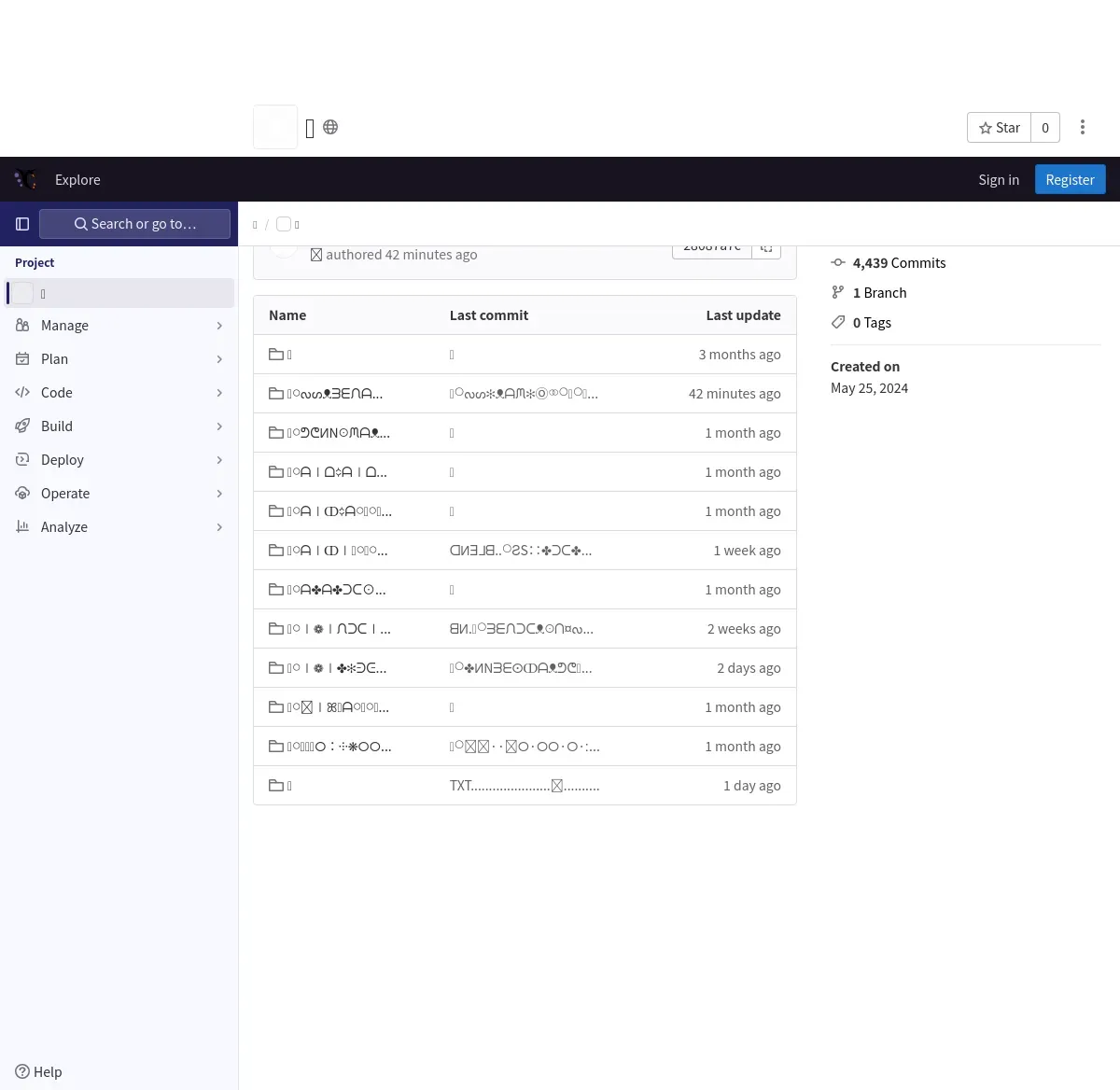Open the Build menu item
1120x1090 pixels.
pyautogui.click(x=119, y=426)
